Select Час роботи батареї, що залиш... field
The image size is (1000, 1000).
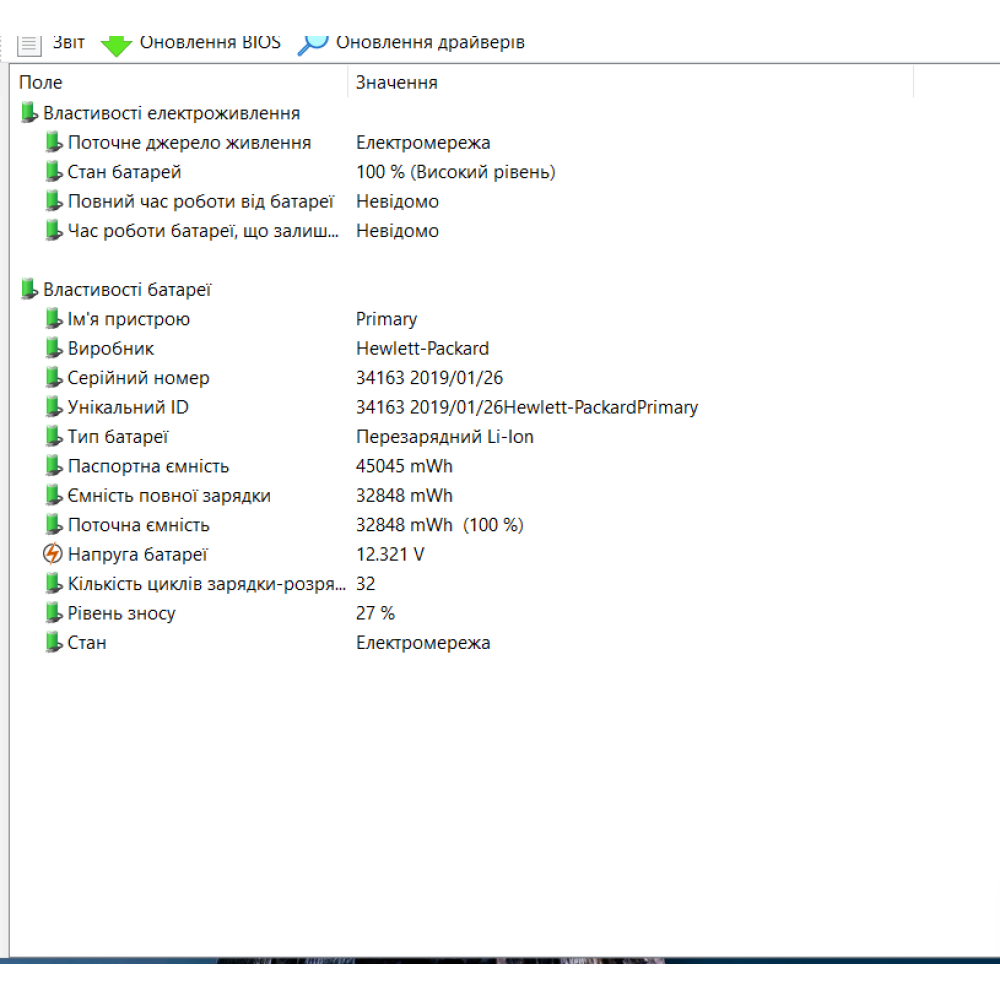click(x=203, y=231)
